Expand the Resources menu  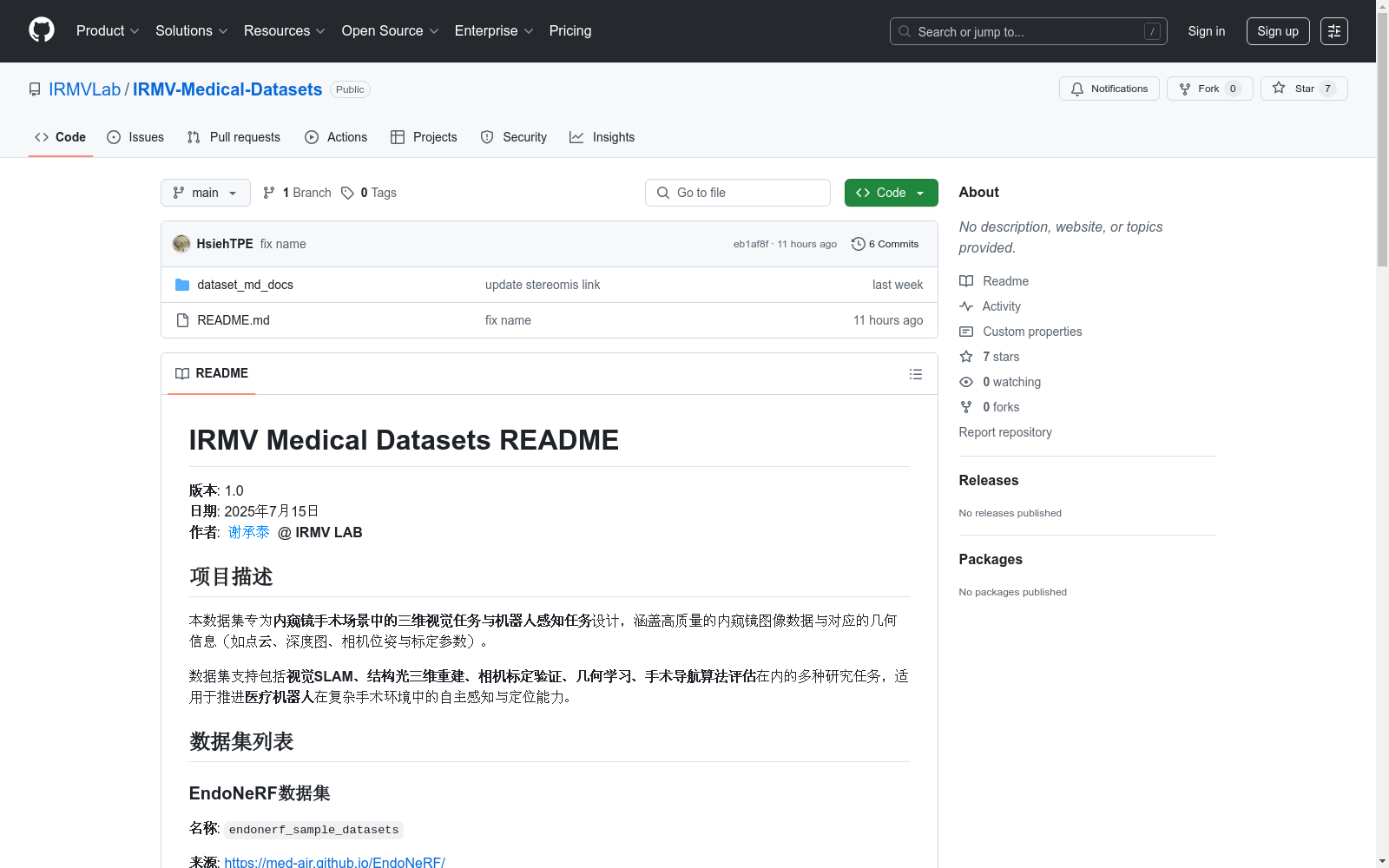point(285,30)
